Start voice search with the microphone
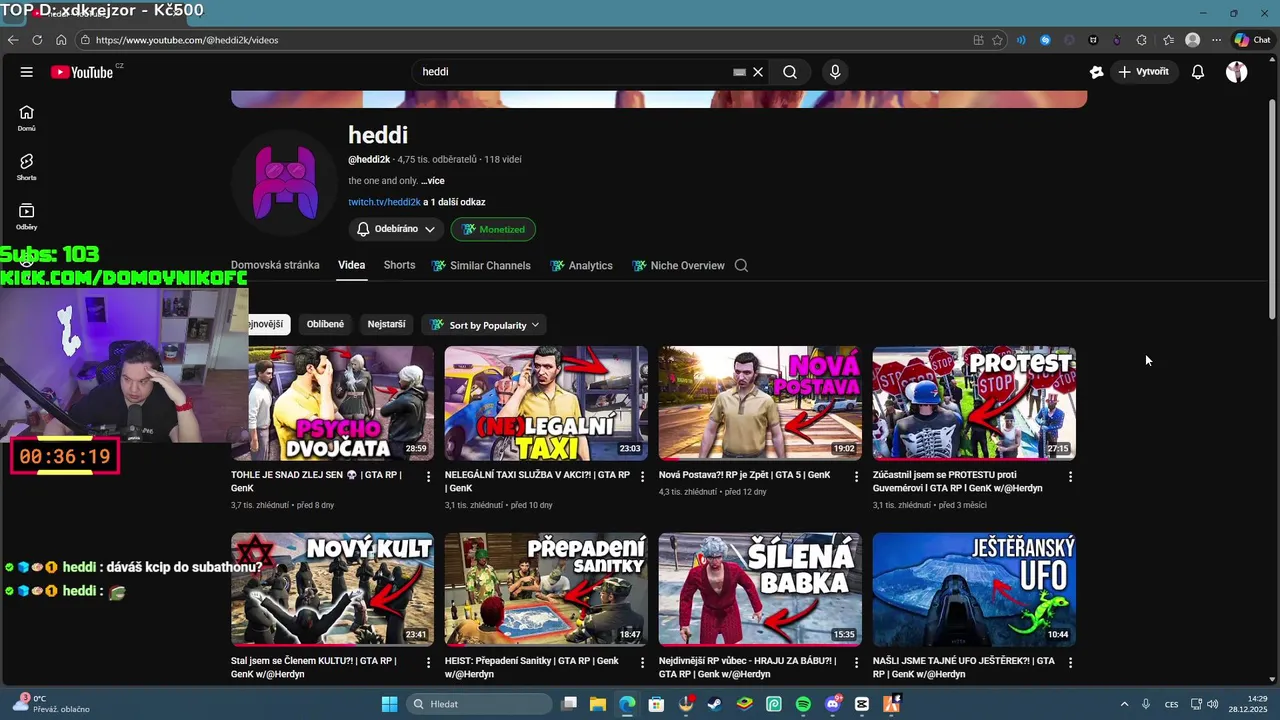Screen dimensions: 1280x720 pyautogui.click(x=835, y=72)
